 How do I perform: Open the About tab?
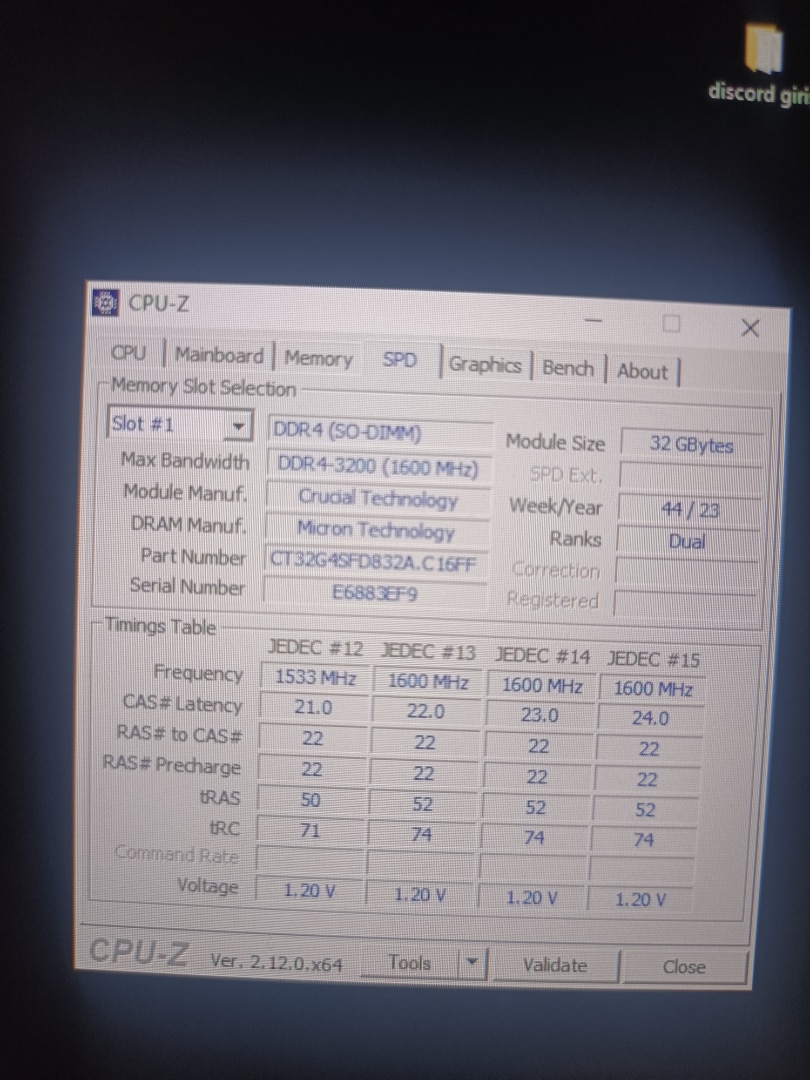[x=642, y=371]
